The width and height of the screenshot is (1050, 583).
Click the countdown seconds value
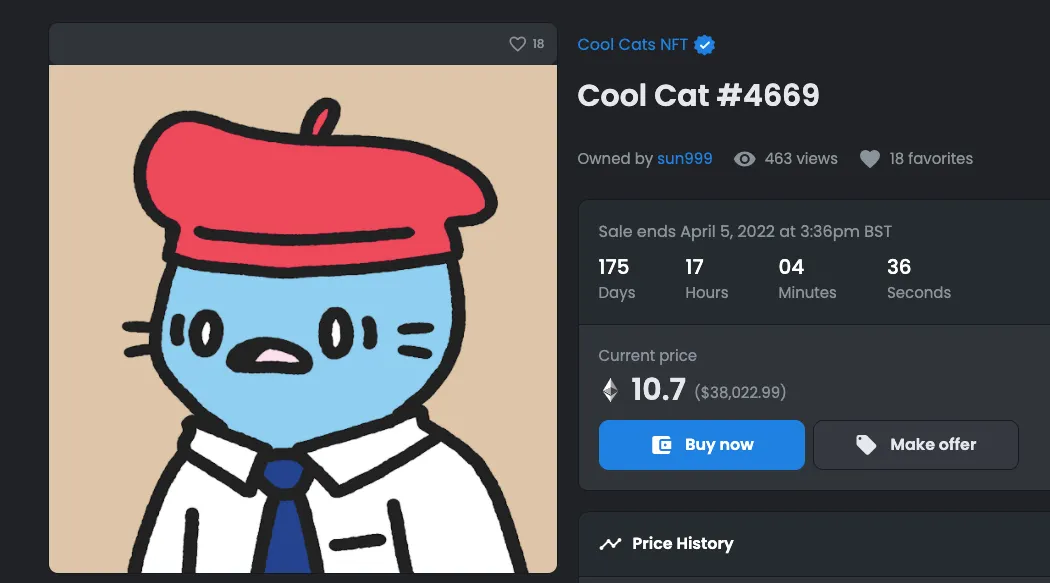[898, 267]
